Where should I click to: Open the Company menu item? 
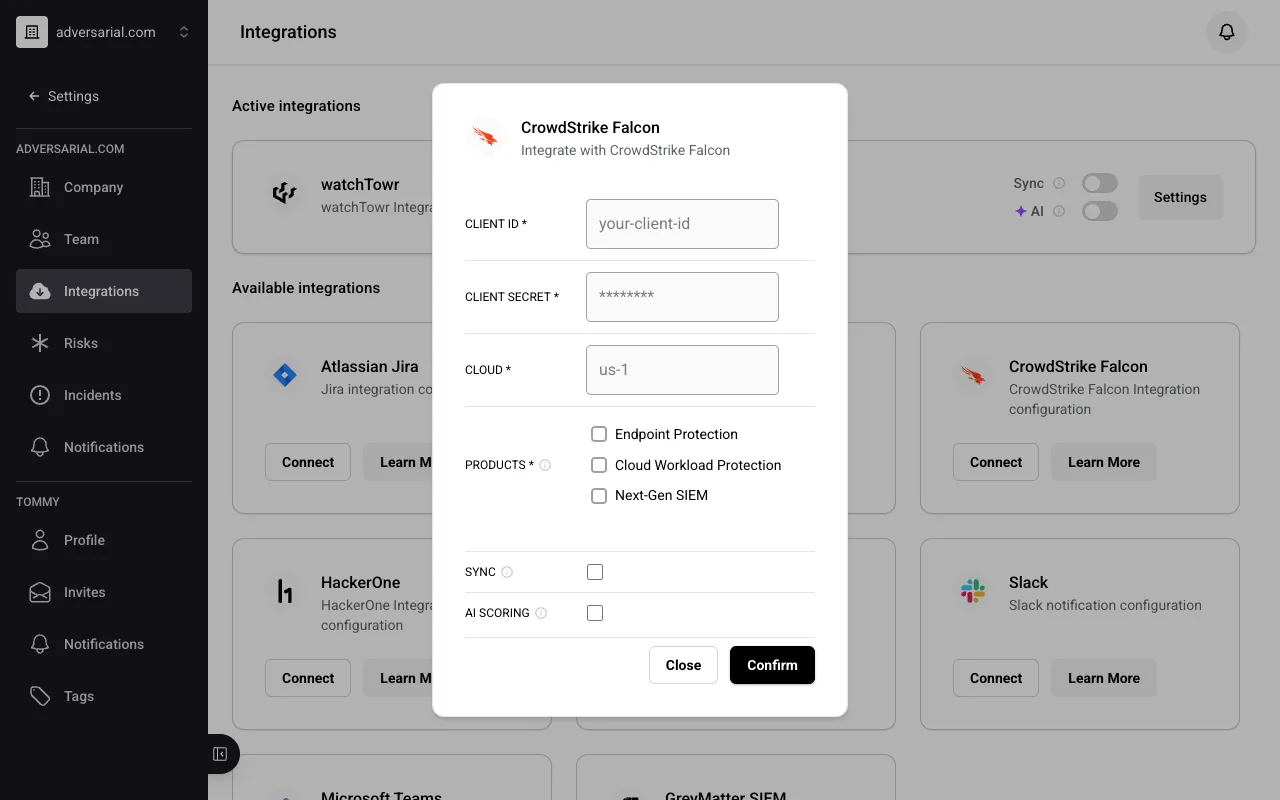click(104, 187)
